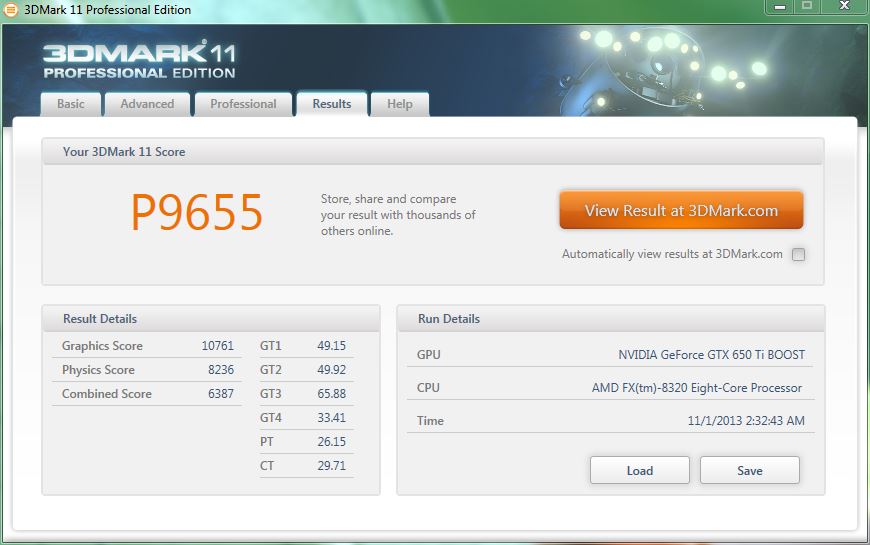This screenshot has width=870, height=545.
Task: Click the CPU label in Run Details
Action: coord(428,388)
